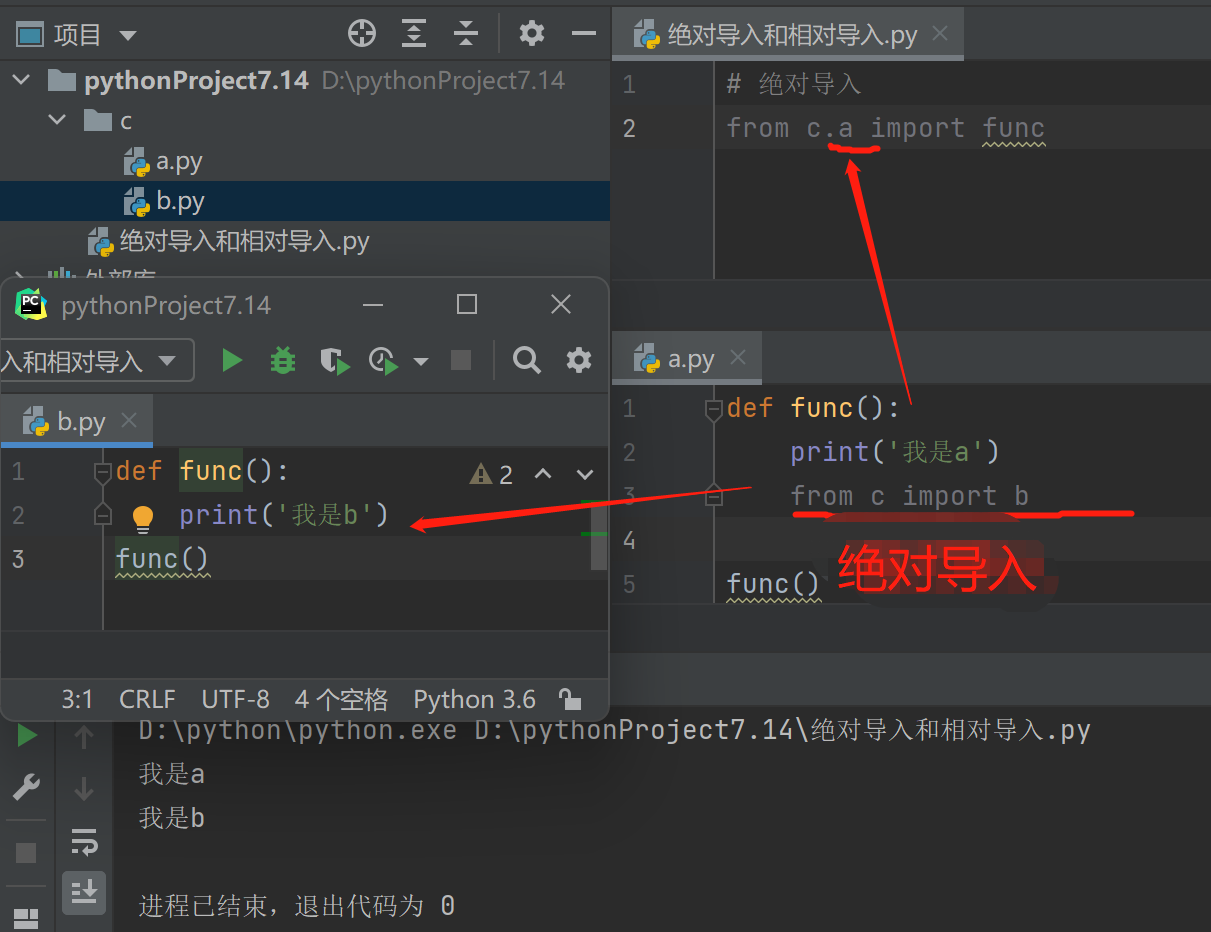The height and width of the screenshot is (932, 1211).
Task: Fold the def func() block in b.py
Action: [x=102, y=472]
